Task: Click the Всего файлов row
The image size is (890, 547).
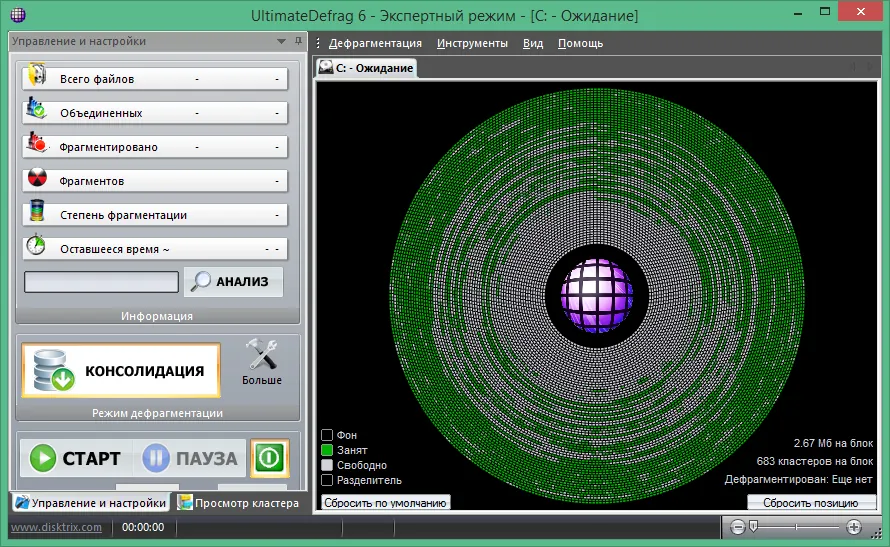Action: [155, 79]
